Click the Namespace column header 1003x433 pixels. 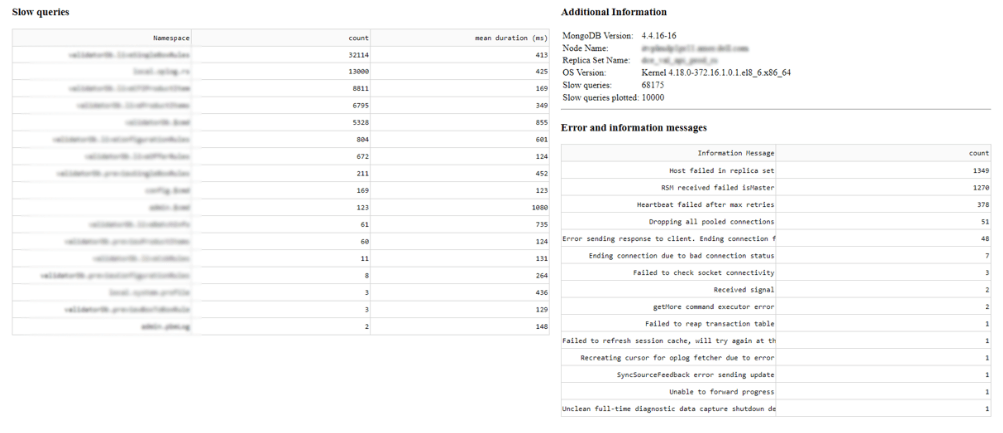[x=171, y=37]
